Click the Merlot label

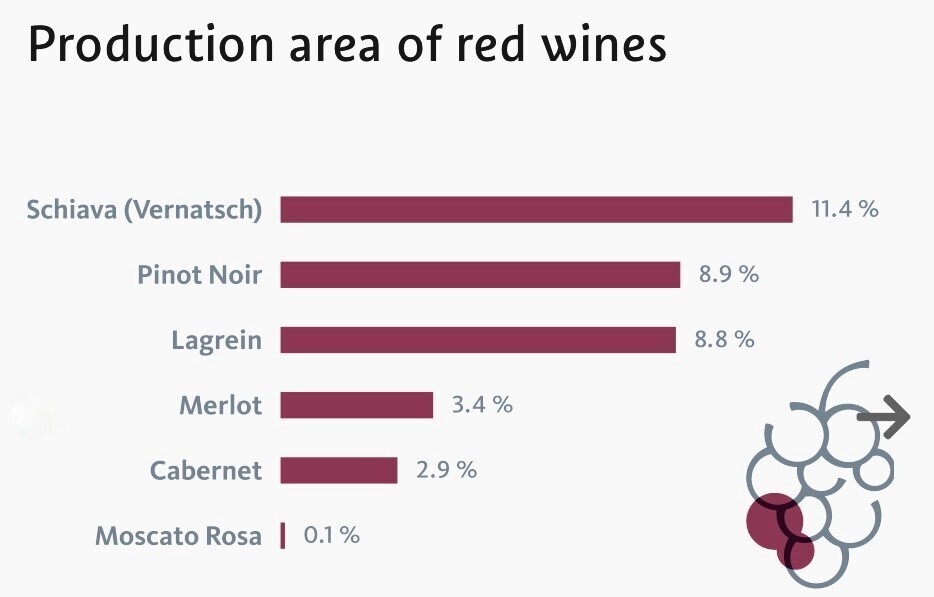(x=220, y=406)
